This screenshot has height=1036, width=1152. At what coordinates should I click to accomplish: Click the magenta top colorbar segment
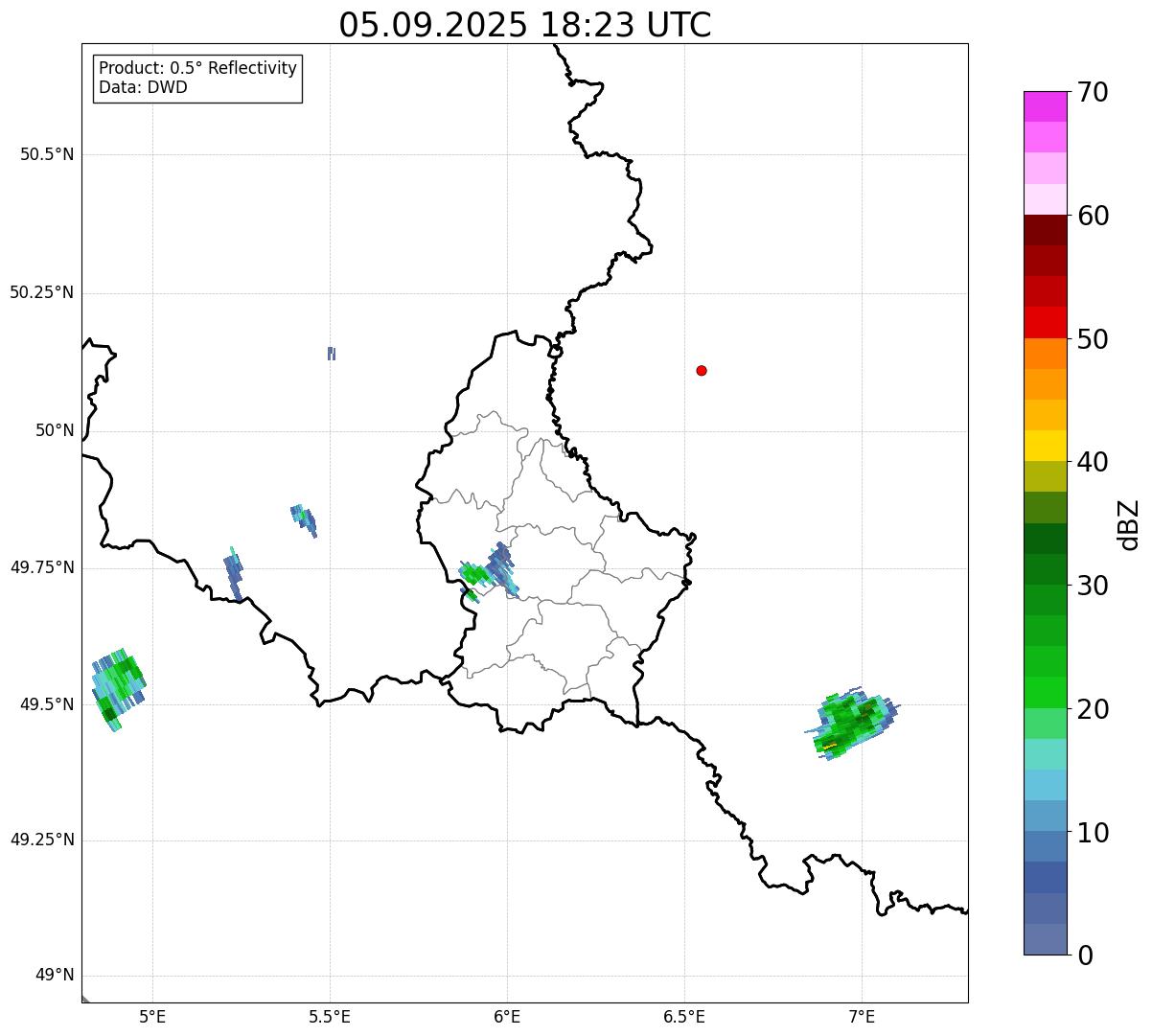tap(1045, 106)
